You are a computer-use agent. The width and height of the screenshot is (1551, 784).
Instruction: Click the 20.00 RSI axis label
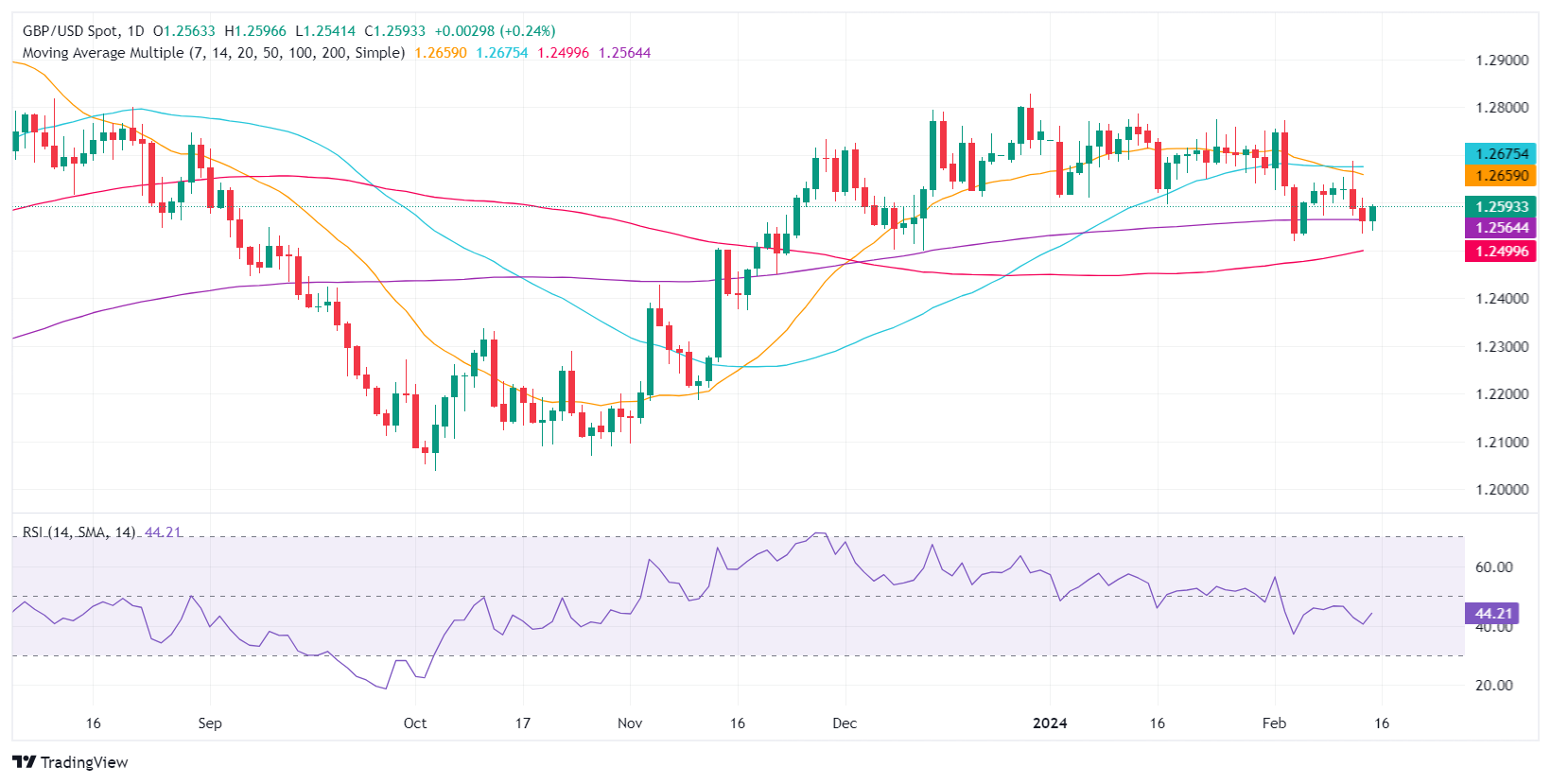tap(1494, 686)
